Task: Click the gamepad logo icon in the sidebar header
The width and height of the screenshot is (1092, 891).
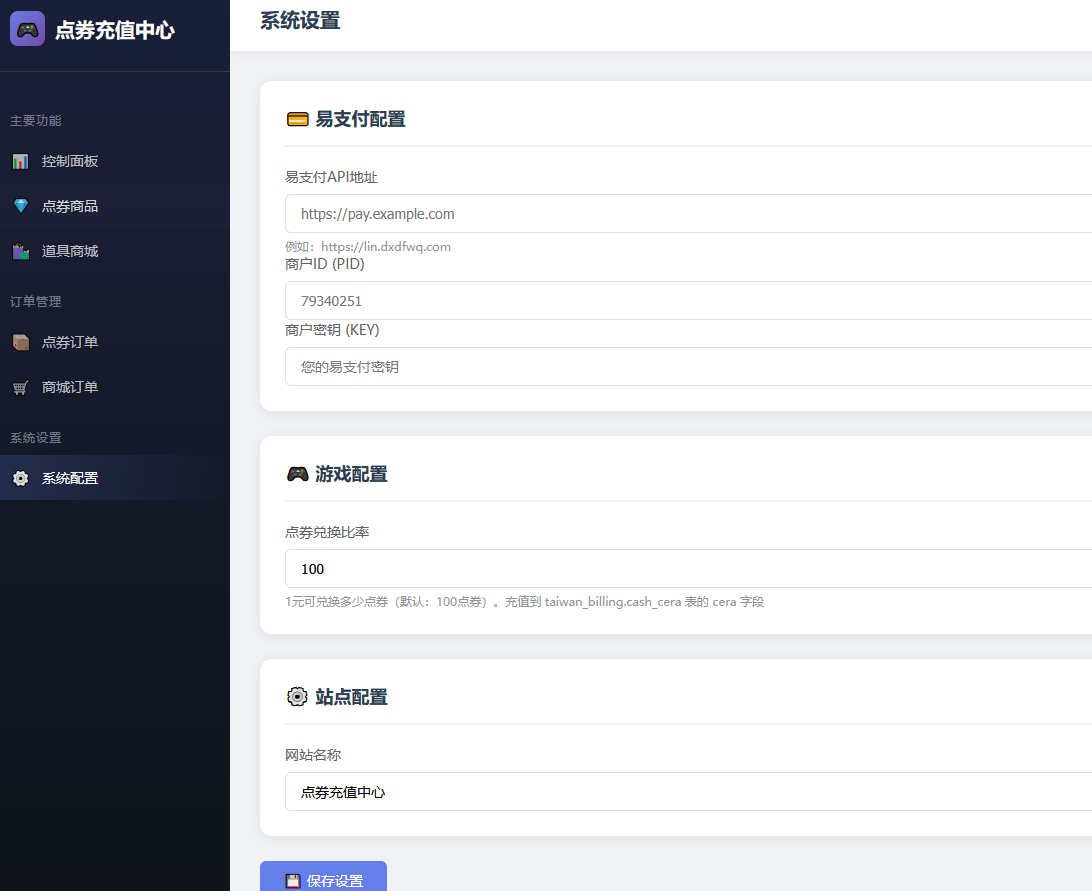Action: tap(27, 28)
